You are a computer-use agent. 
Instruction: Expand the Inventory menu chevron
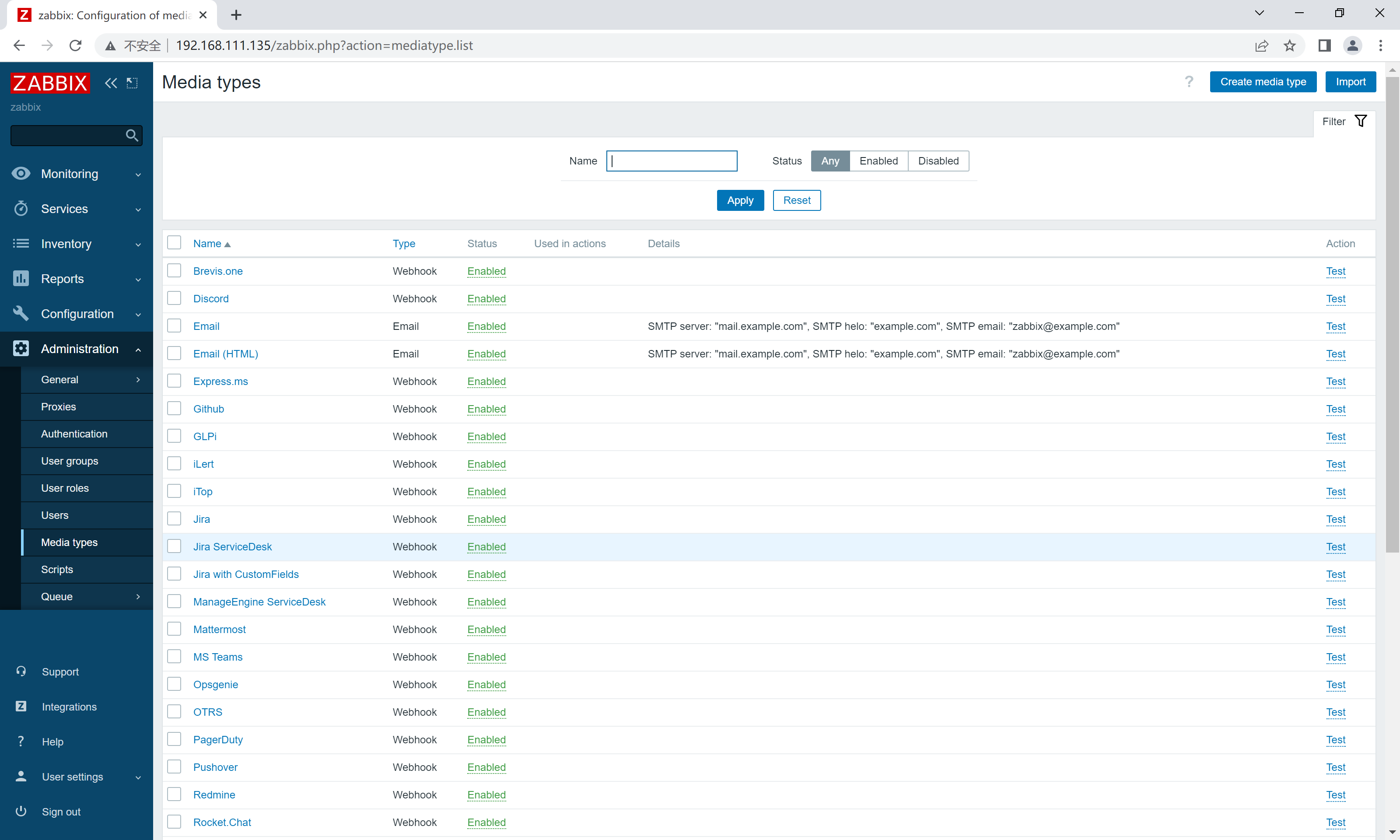click(x=138, y=245)
